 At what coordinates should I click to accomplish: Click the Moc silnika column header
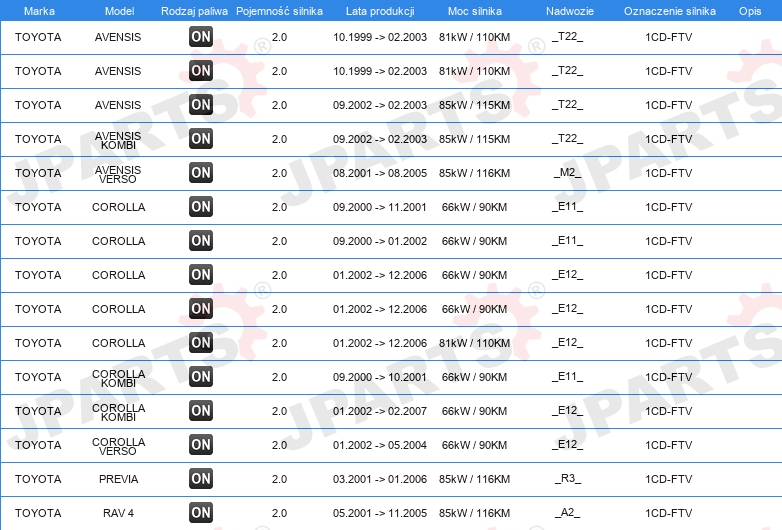pyautogui.click(x=475, y=11)
